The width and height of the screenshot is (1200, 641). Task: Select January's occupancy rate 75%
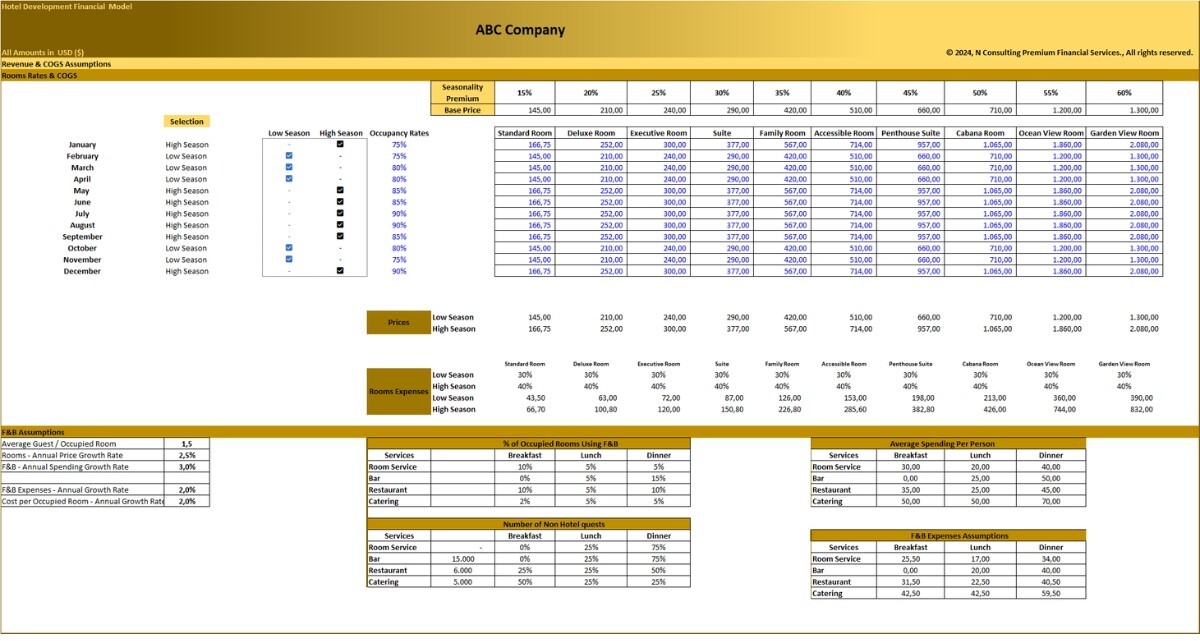[x=399, y=144]
